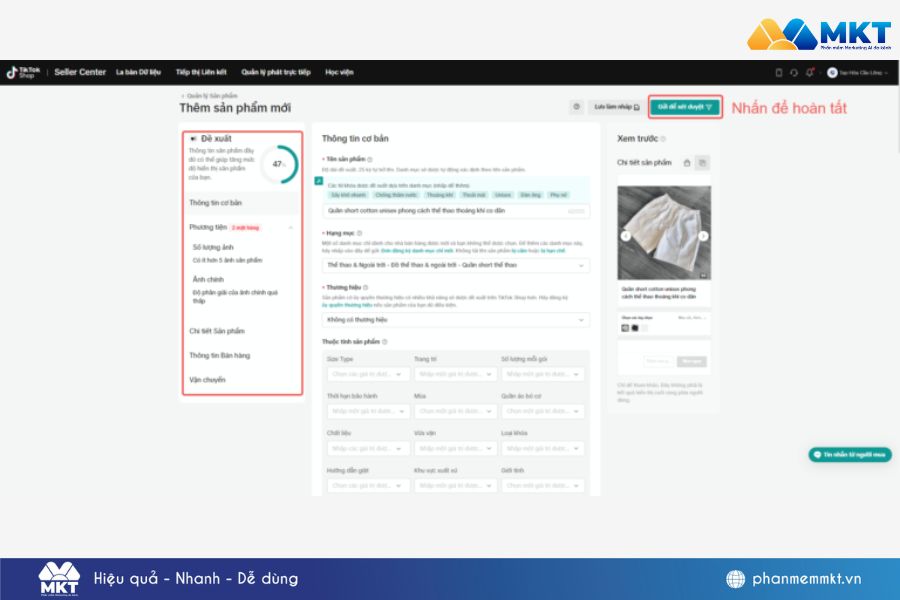Image resolution: width=900 pixels, height=600 pixels.
Task: Go back via Quản lý Sản phẩm breadcrumb
Action: click(212, 96)
